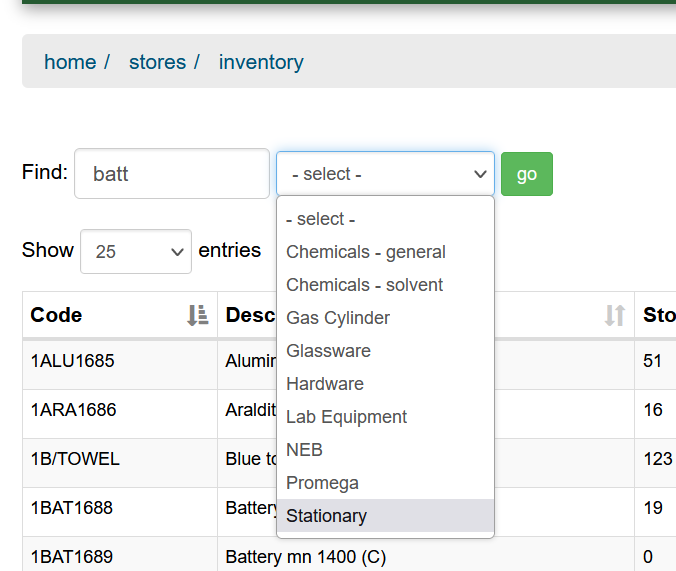This screenshot has width=676, height=571.
Task: Click the inventory breadcrumb link
Action: tap(261, 62)
